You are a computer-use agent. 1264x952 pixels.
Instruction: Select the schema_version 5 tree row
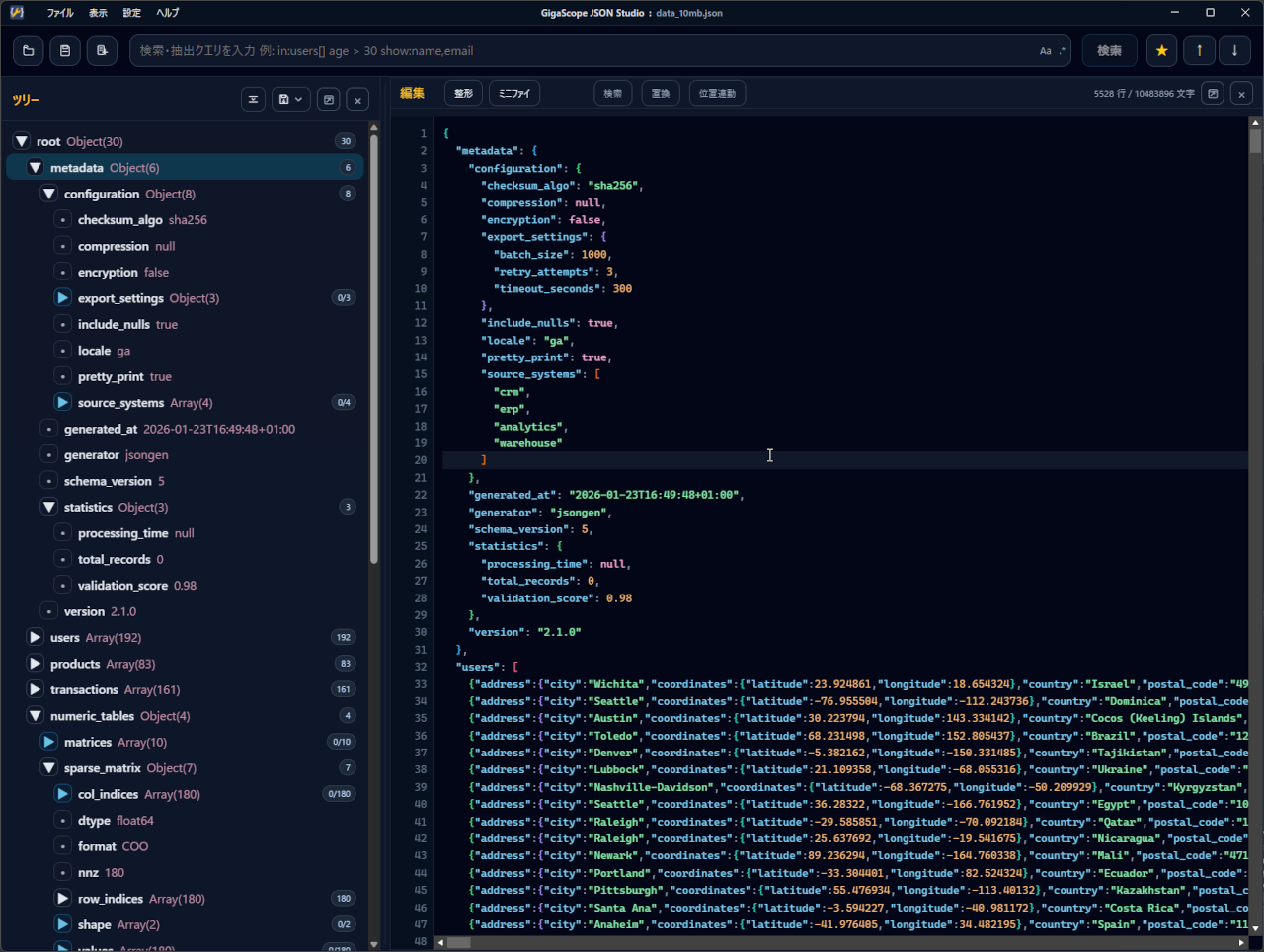186,481
